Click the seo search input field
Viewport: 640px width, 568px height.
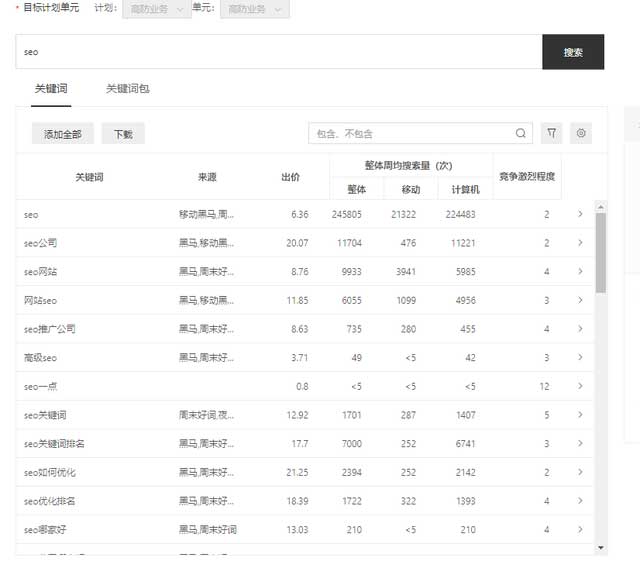278,52
